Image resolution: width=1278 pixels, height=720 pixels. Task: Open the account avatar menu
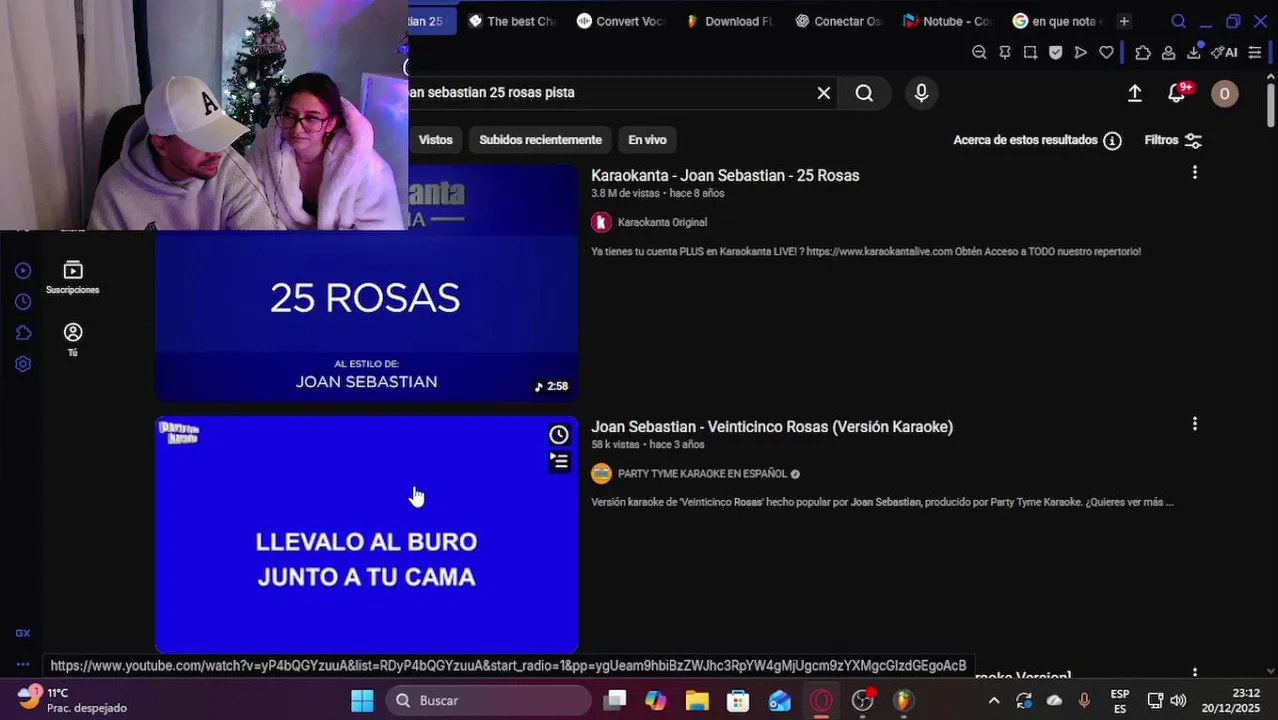pos(1225,93)
